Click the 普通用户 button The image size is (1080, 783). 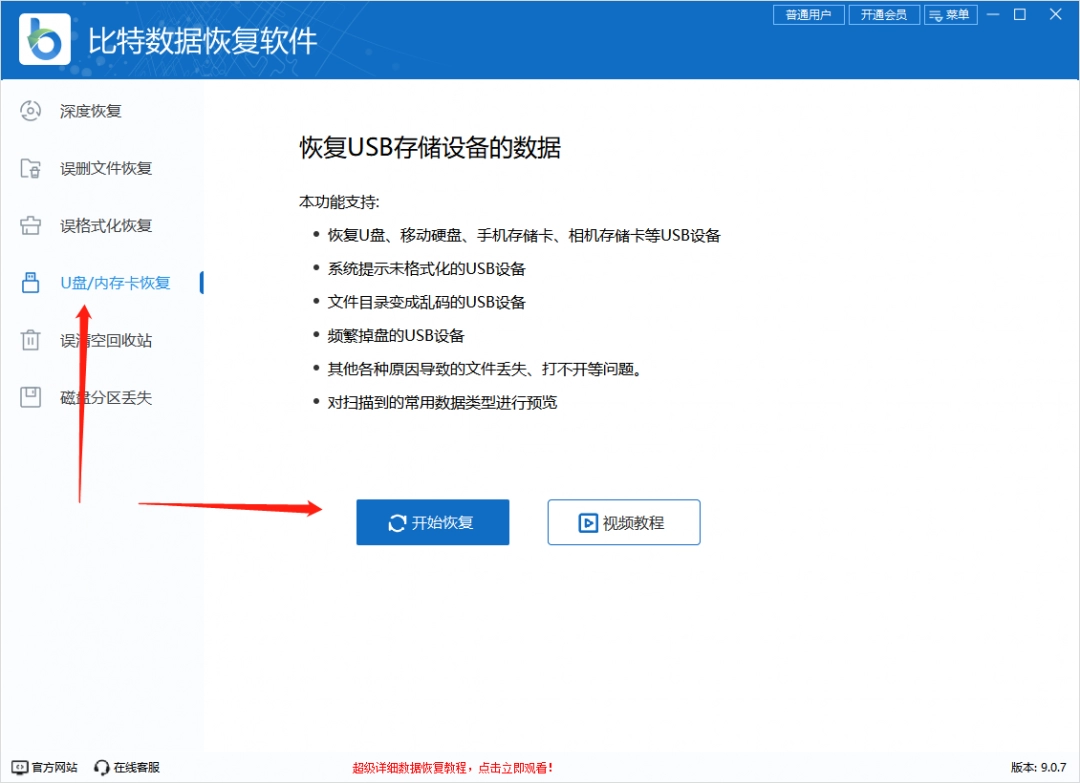click(x=809, y=14)
